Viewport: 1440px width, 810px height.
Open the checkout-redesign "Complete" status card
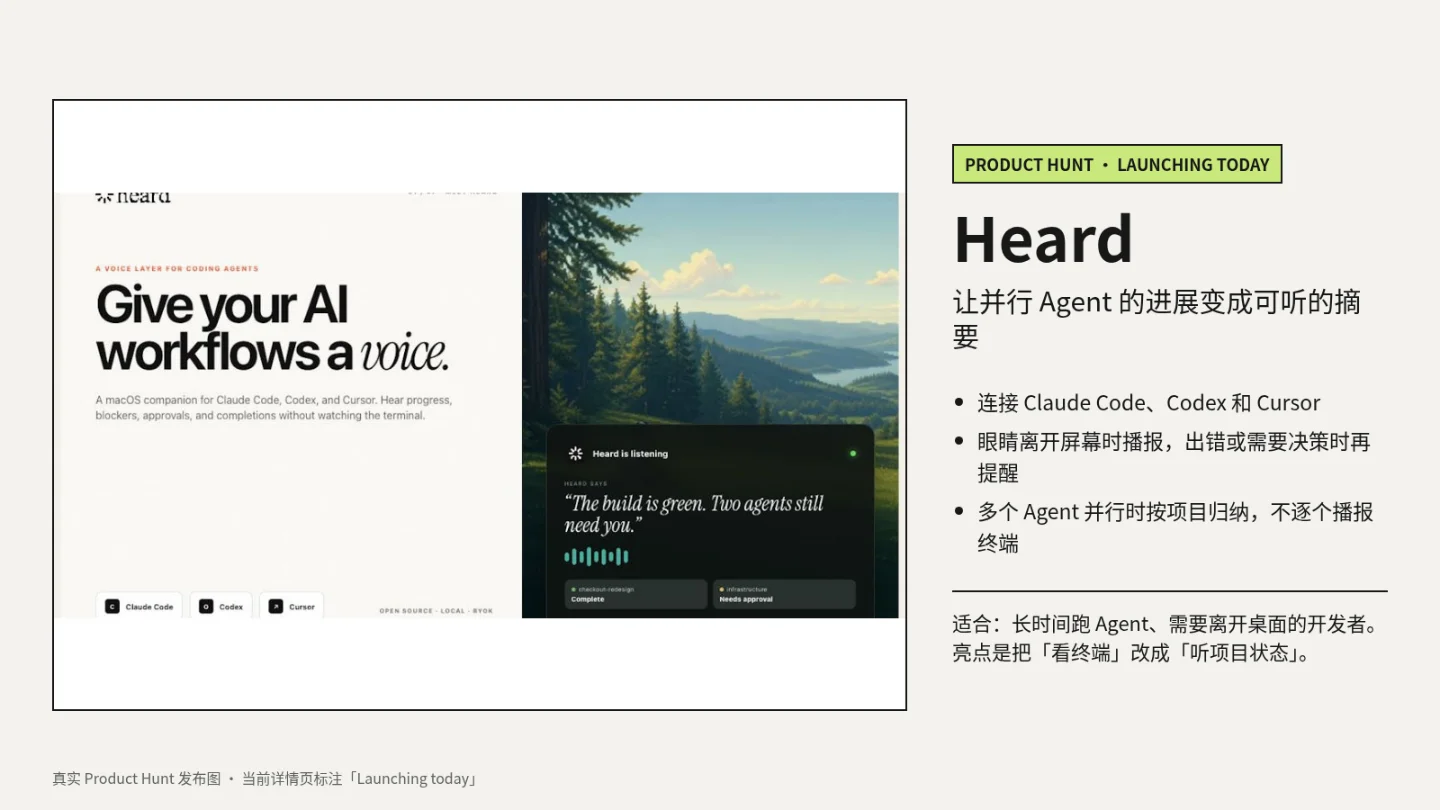[x=636, y=594]
